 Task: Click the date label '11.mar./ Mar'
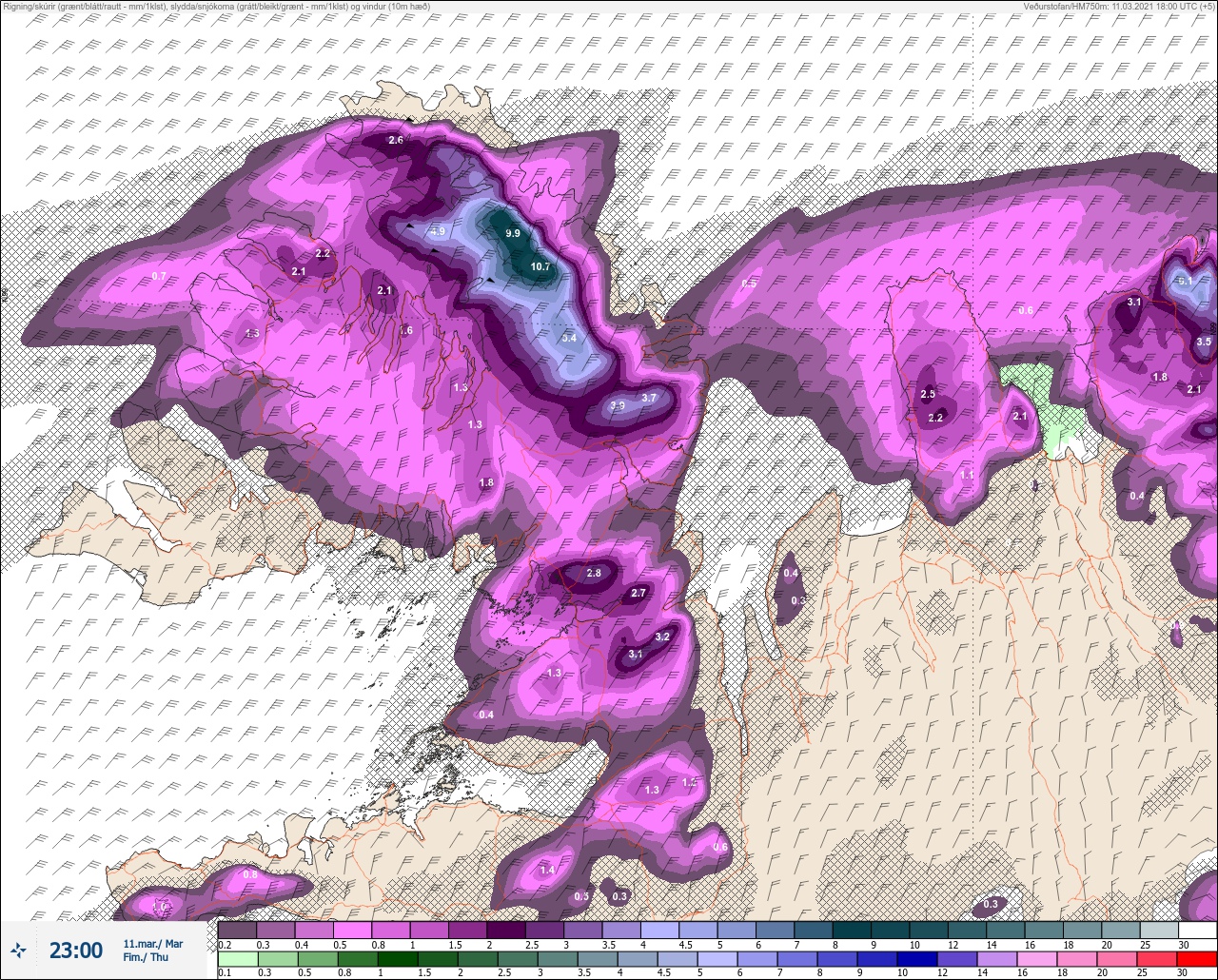point(153,944)
